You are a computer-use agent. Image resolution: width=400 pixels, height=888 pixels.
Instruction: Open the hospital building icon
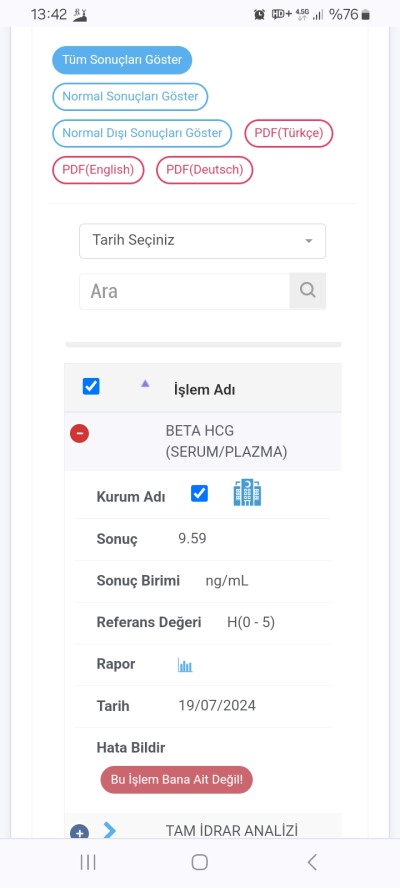point(248,493)
